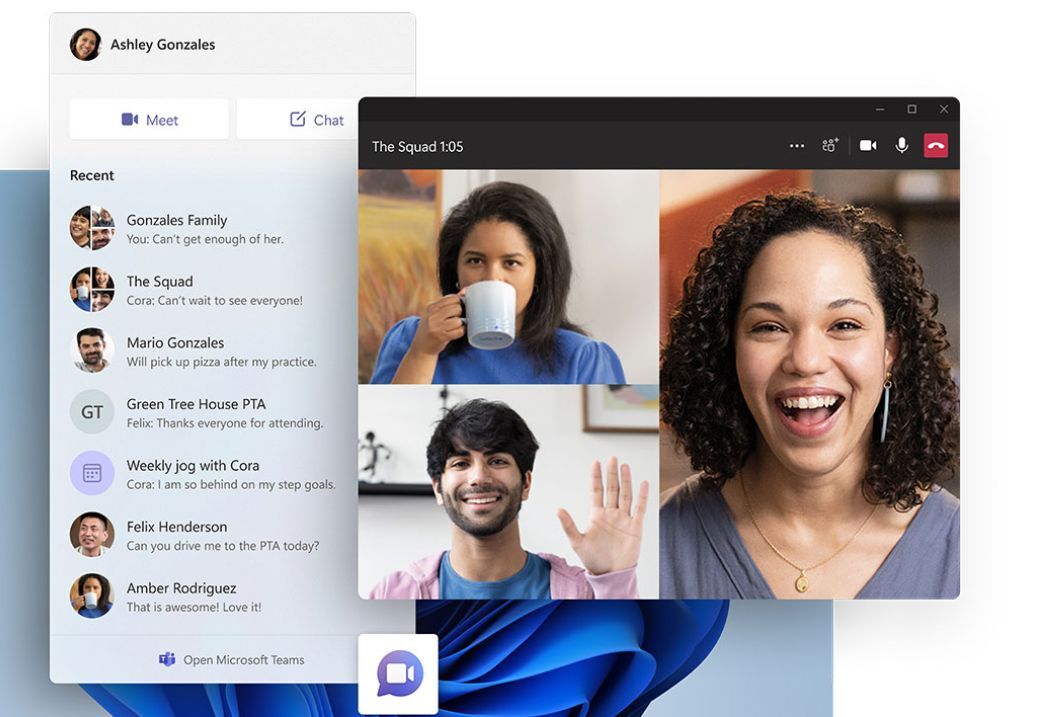Click the Teams Chat taskbar icon
Screen dimensions: 1049x717
point(399,674)
